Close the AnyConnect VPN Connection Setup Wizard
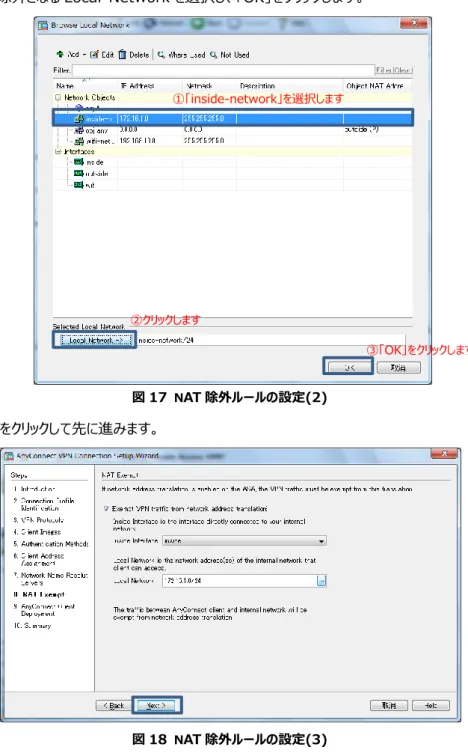This screenshot has width=468, height=753. (444, 454)
